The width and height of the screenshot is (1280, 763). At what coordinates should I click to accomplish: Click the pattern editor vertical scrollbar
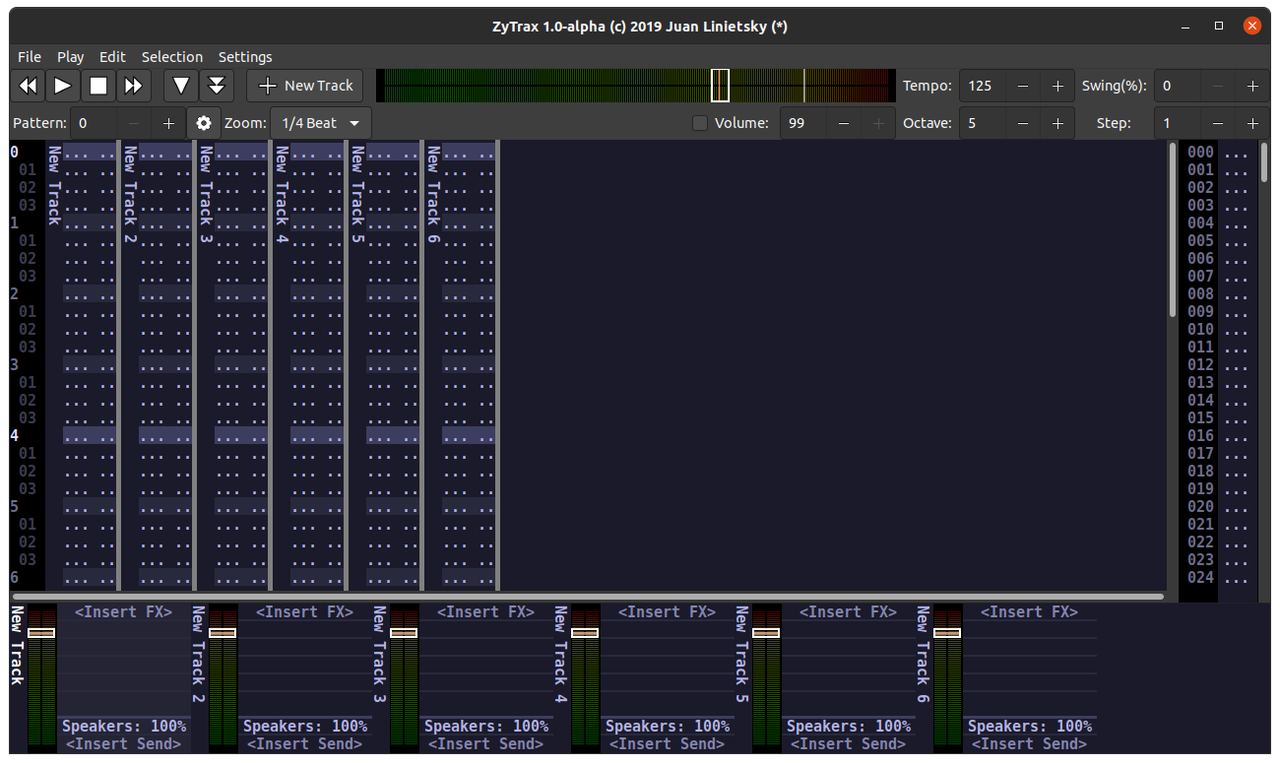coord(1172,230)
